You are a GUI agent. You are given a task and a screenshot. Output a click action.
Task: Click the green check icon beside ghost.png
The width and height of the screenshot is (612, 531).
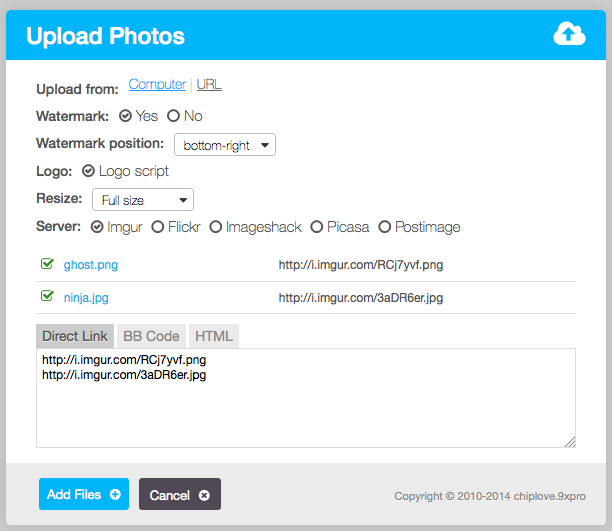point(47,264)
